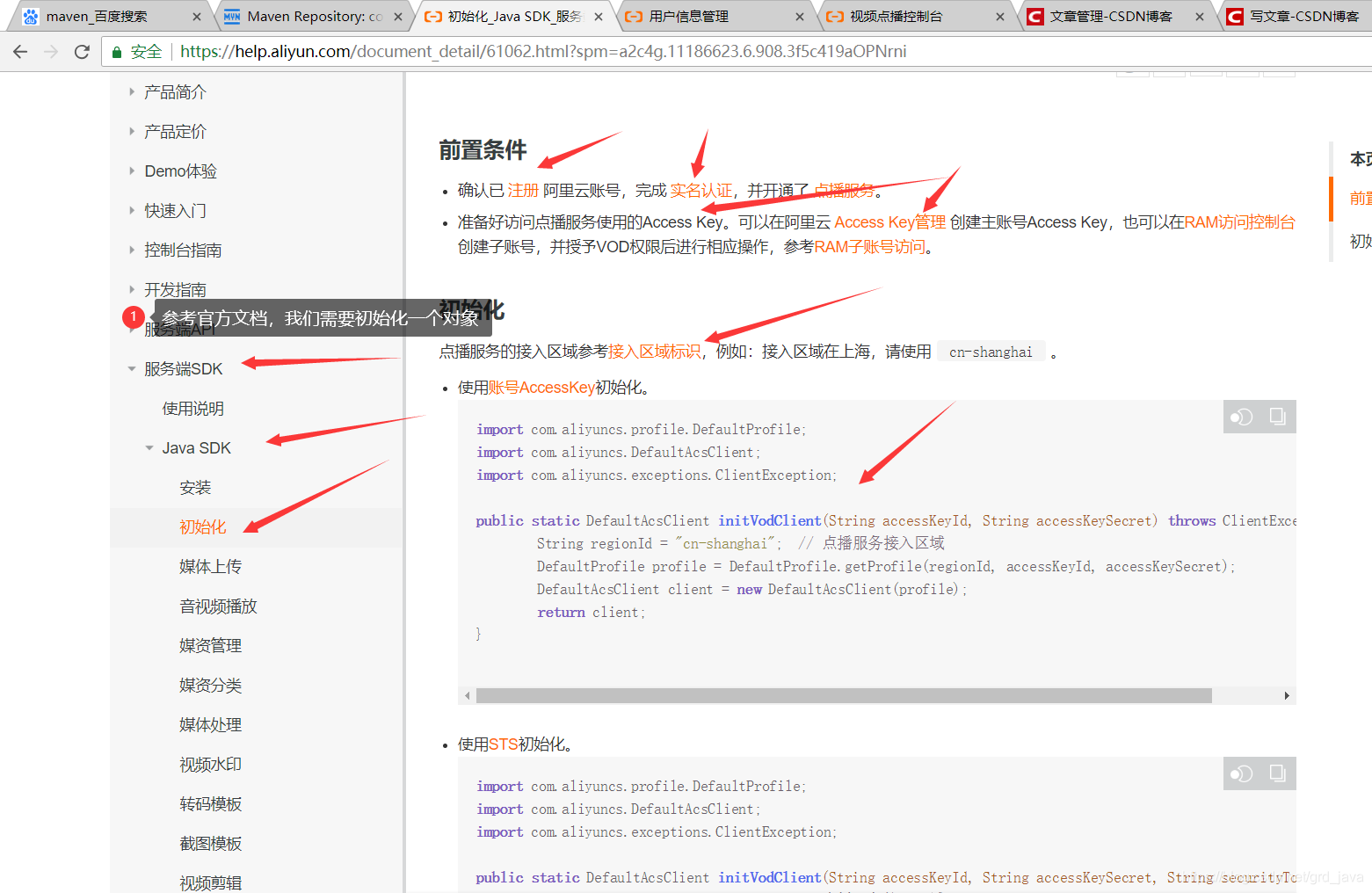Open 音视频播放 page in sidebar
Image resolution: width=1372 pixels, height=893 pixels.
218,606
